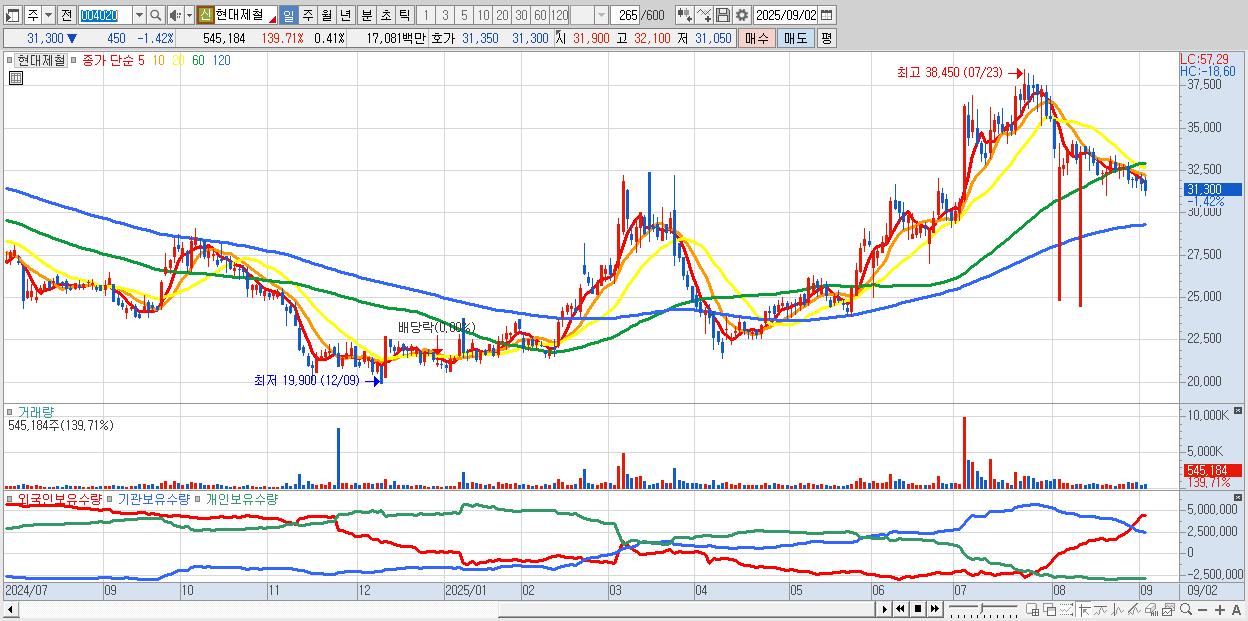
Task: Click the top-left window layout icon
Action: [12, 15]
